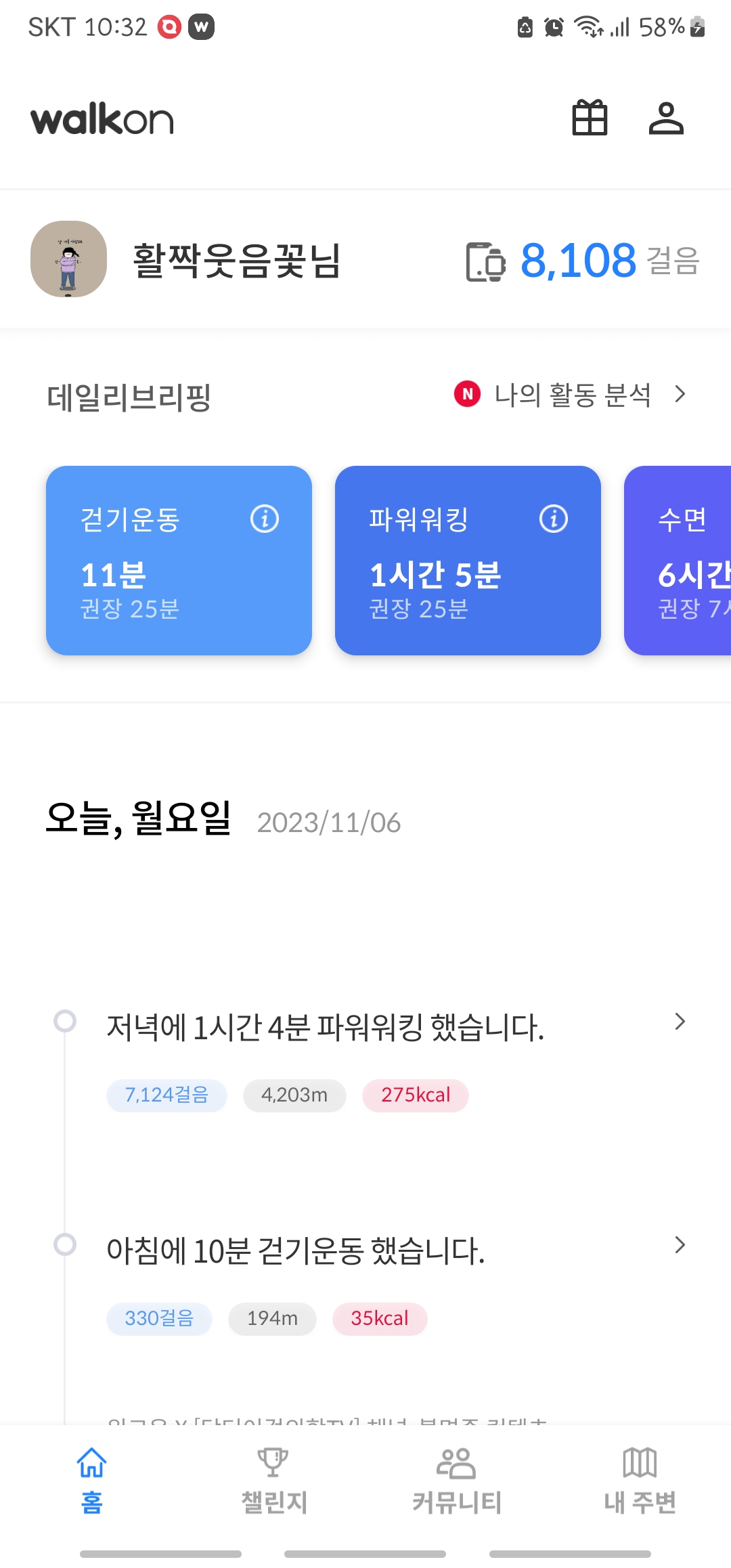This screenshot has width=731, height=1568.
Task: Open the profile person icon
Action: (x=666, y=118)
